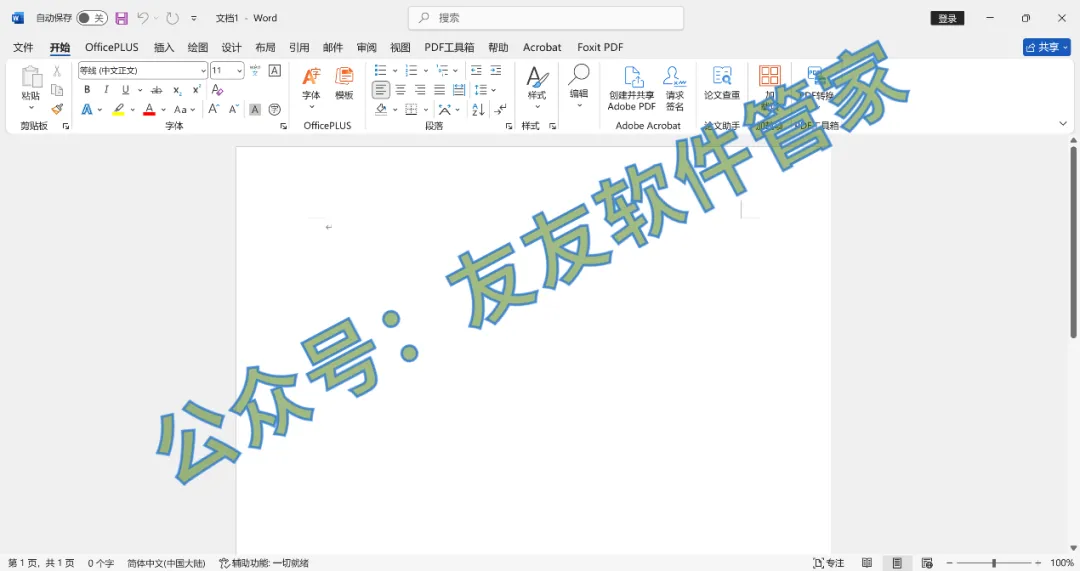Undo the last action

click(x=143, y=19)
